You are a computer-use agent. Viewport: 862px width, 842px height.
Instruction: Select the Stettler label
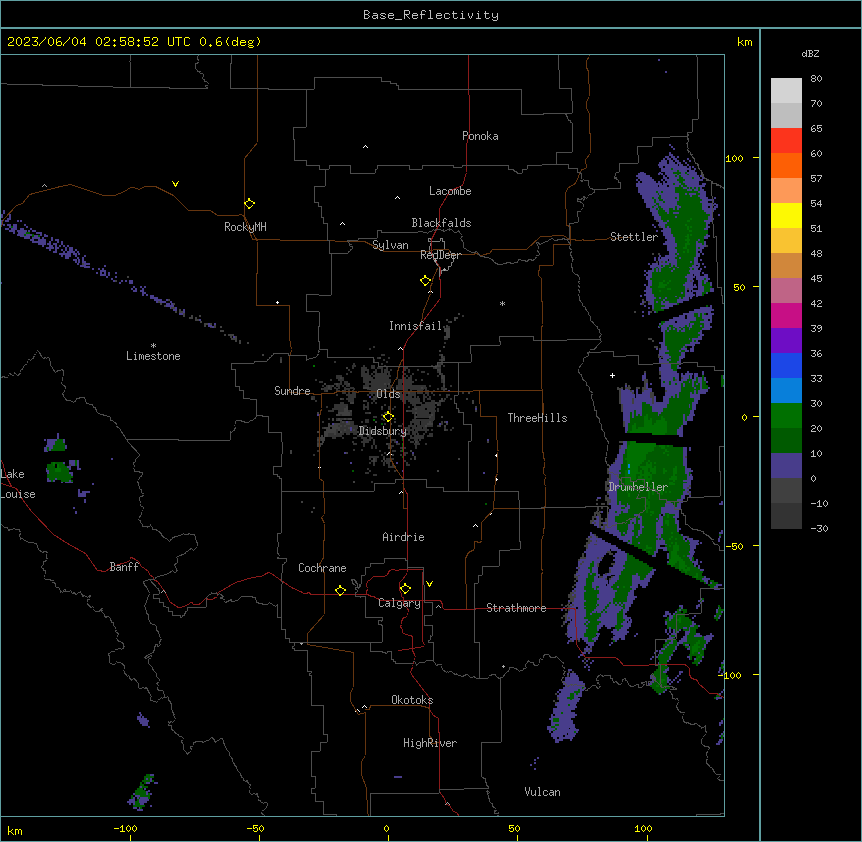coord(634,237)
